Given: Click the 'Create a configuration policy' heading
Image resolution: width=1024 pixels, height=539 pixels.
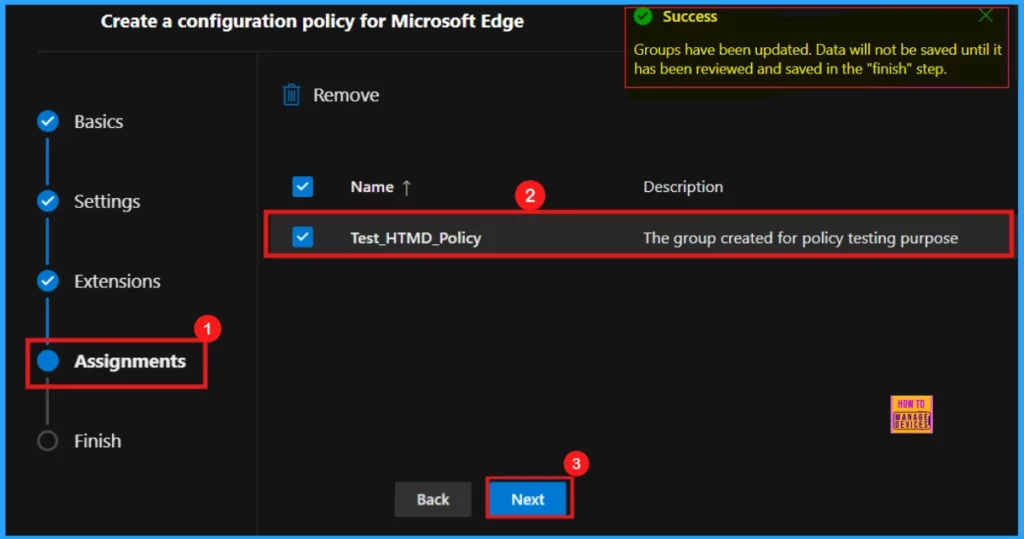Looking at the screenshot, I should (312, 22).
